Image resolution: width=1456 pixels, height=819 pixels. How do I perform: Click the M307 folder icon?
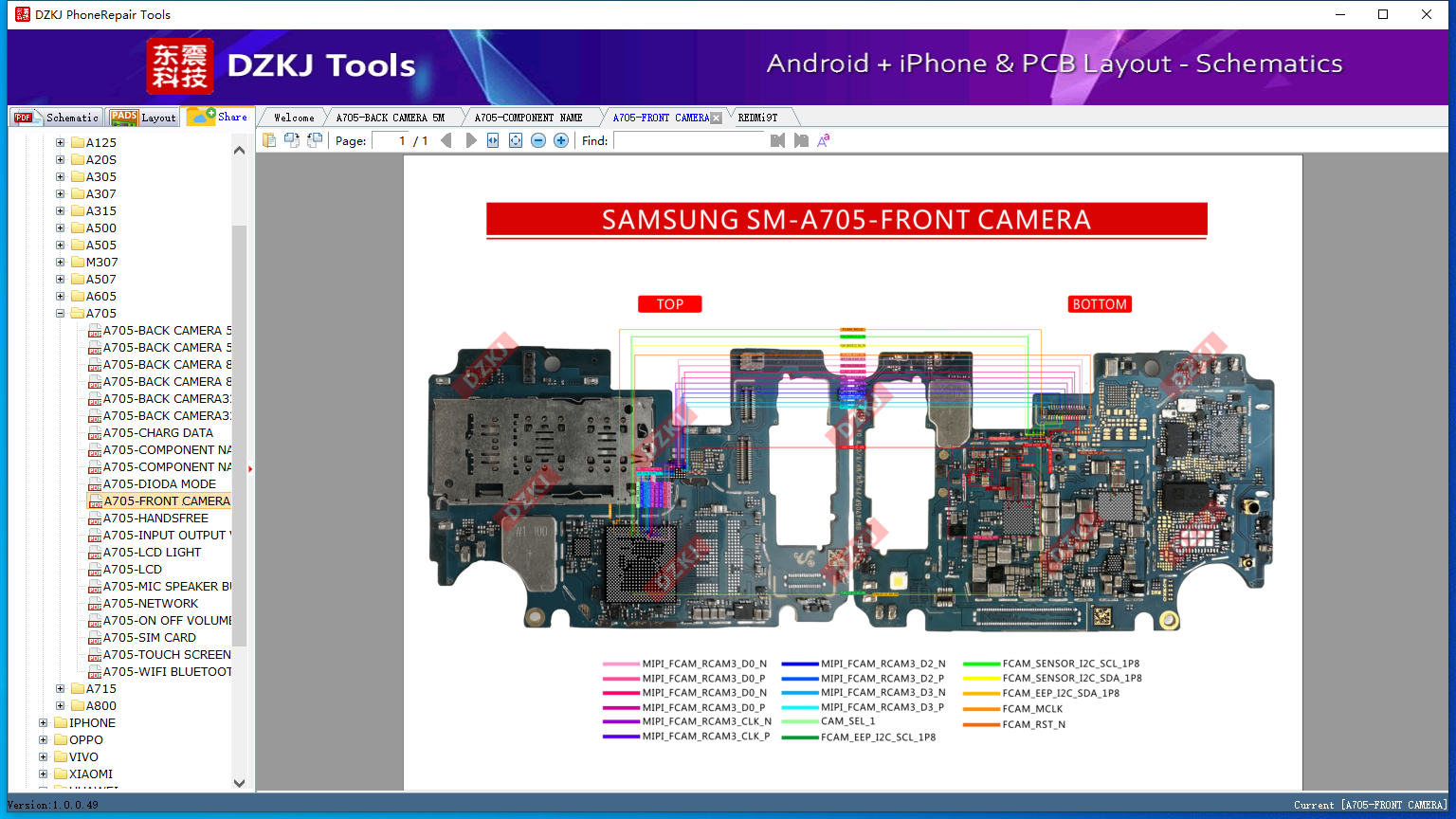78,263
